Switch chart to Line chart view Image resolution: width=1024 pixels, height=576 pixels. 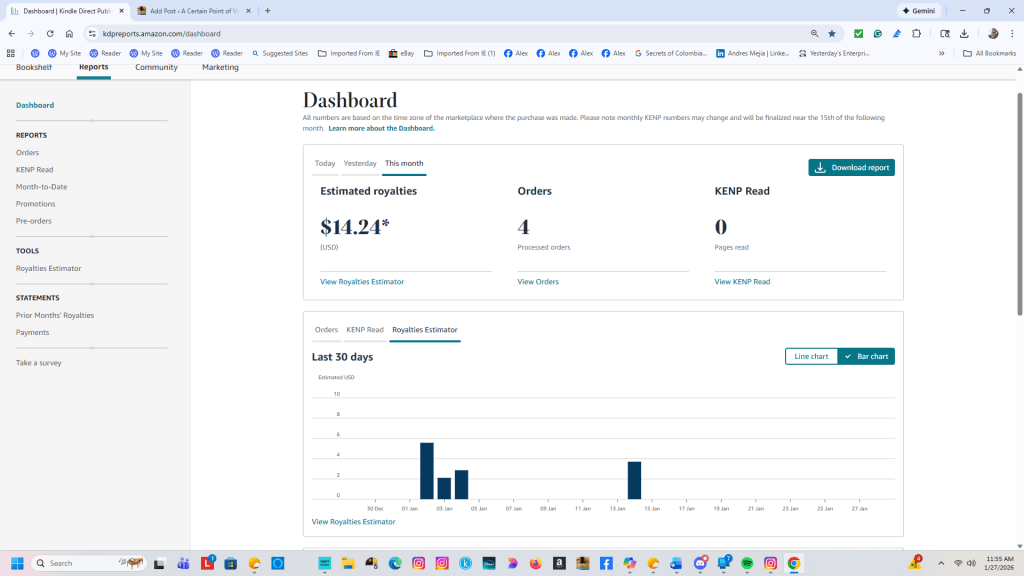pos(811,356)
